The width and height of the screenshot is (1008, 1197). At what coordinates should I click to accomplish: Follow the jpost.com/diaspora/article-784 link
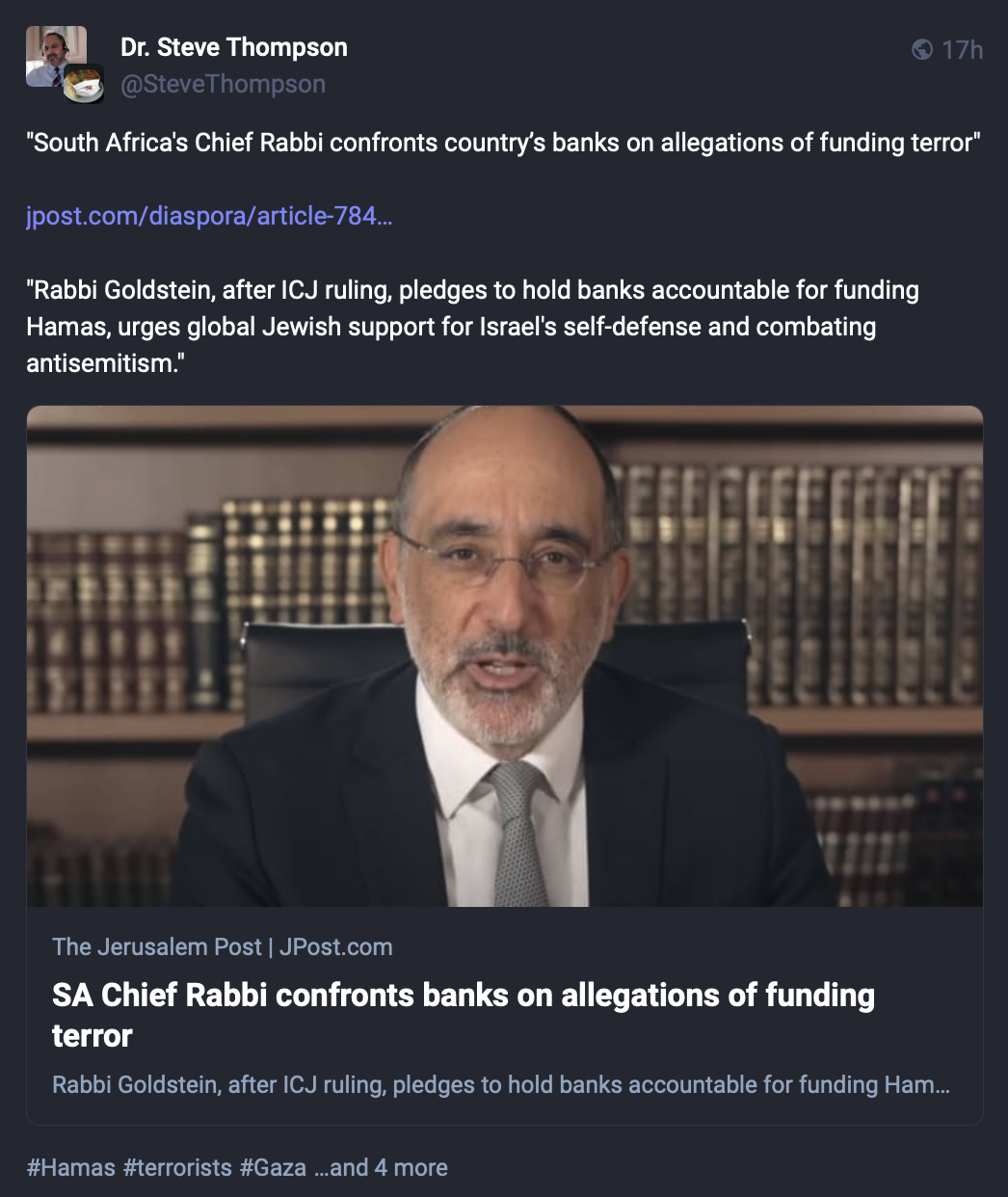[209, 216]
